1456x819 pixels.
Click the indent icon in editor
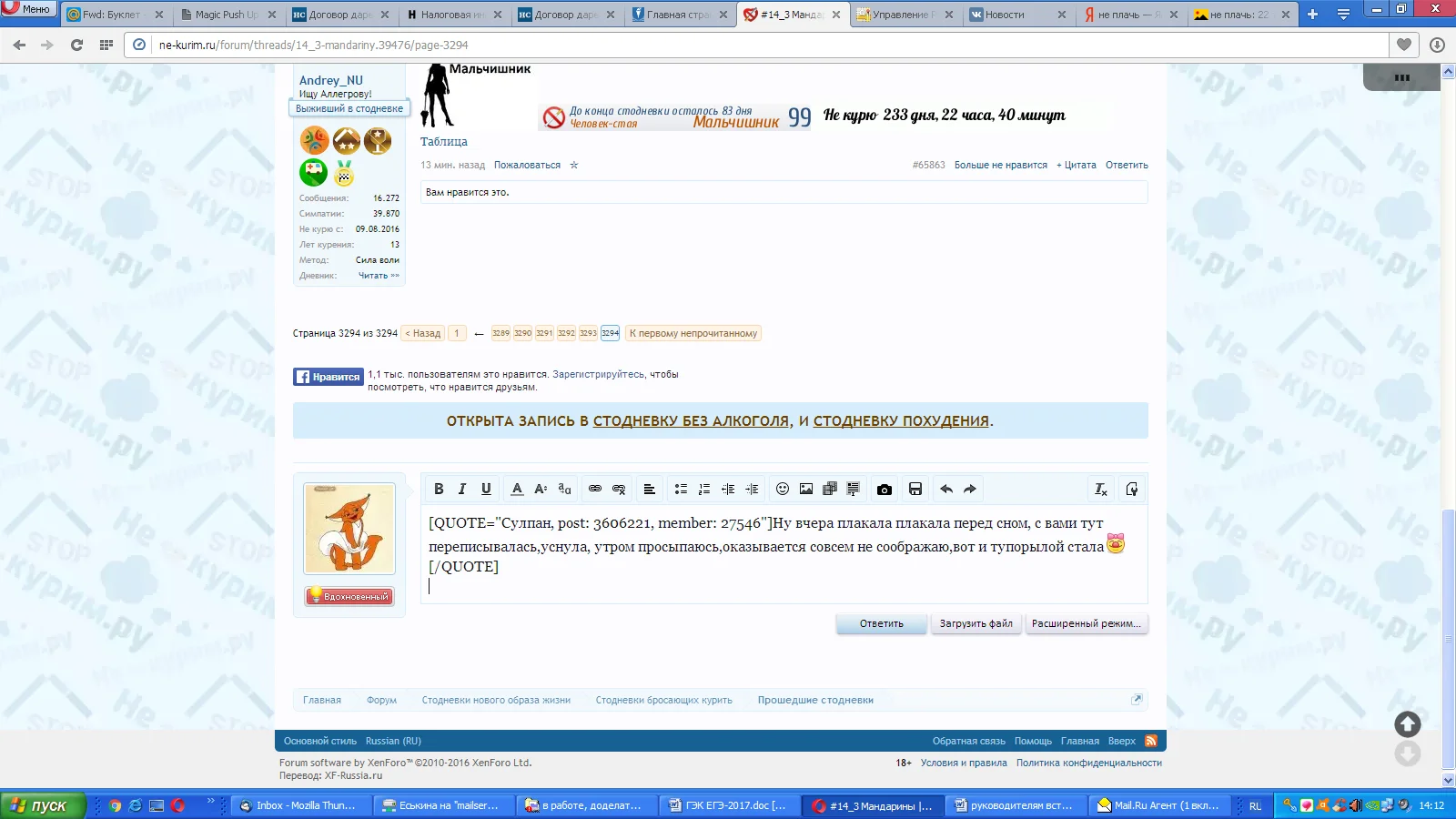point(752,489)
